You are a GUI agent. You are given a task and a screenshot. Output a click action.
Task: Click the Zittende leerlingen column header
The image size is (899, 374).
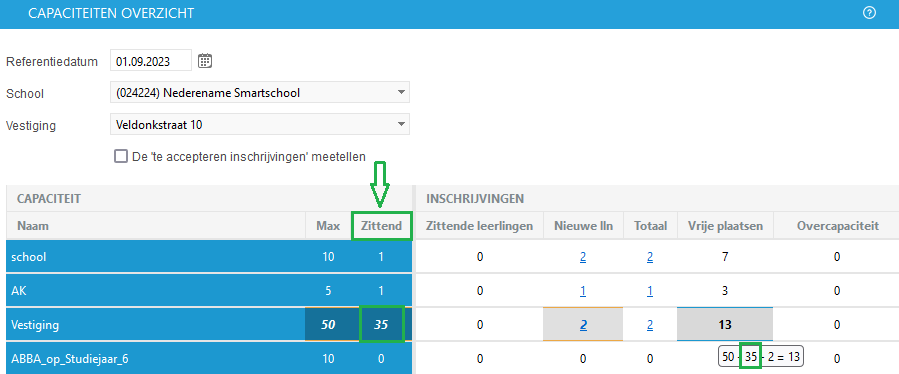click(x=480, y=226)
